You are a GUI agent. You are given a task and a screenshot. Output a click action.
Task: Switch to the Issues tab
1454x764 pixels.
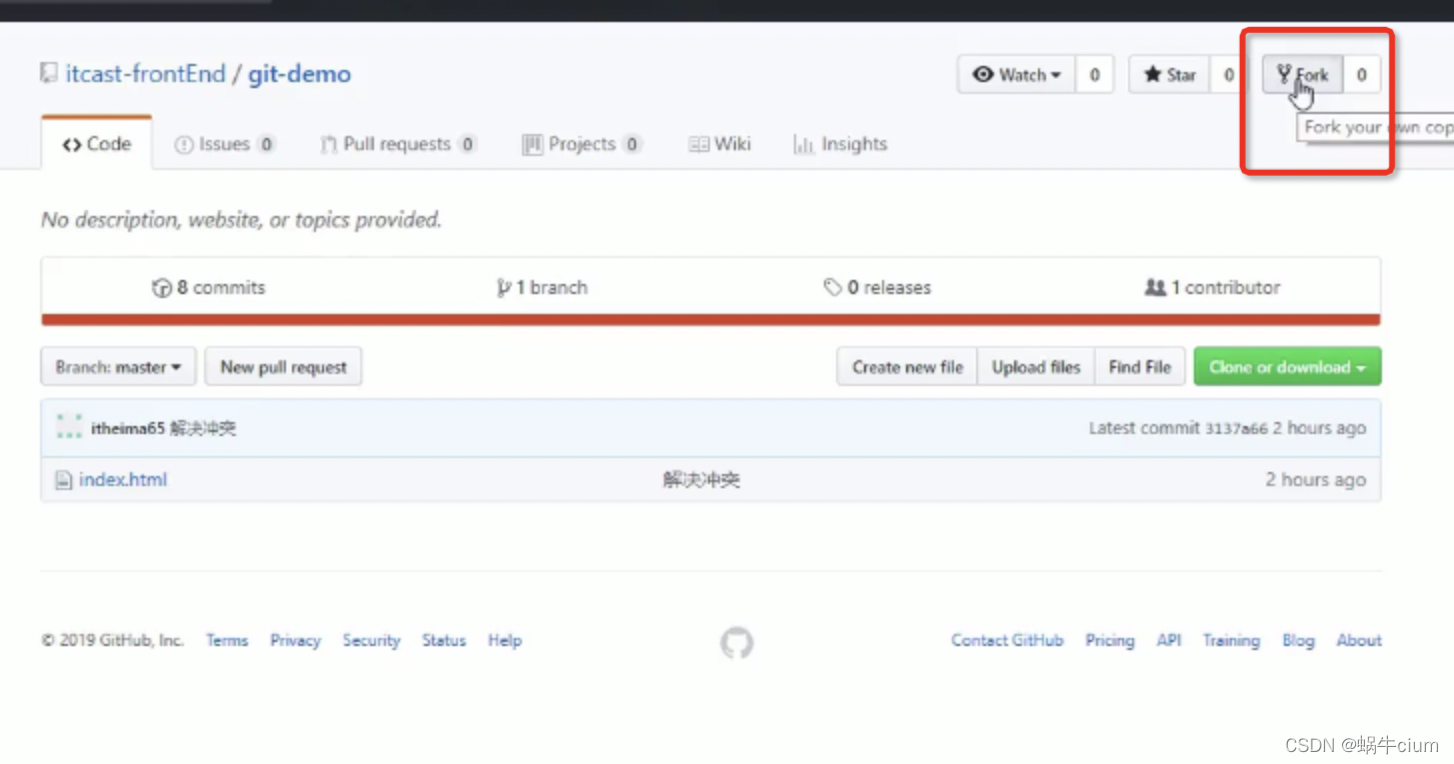pos(224,144)
